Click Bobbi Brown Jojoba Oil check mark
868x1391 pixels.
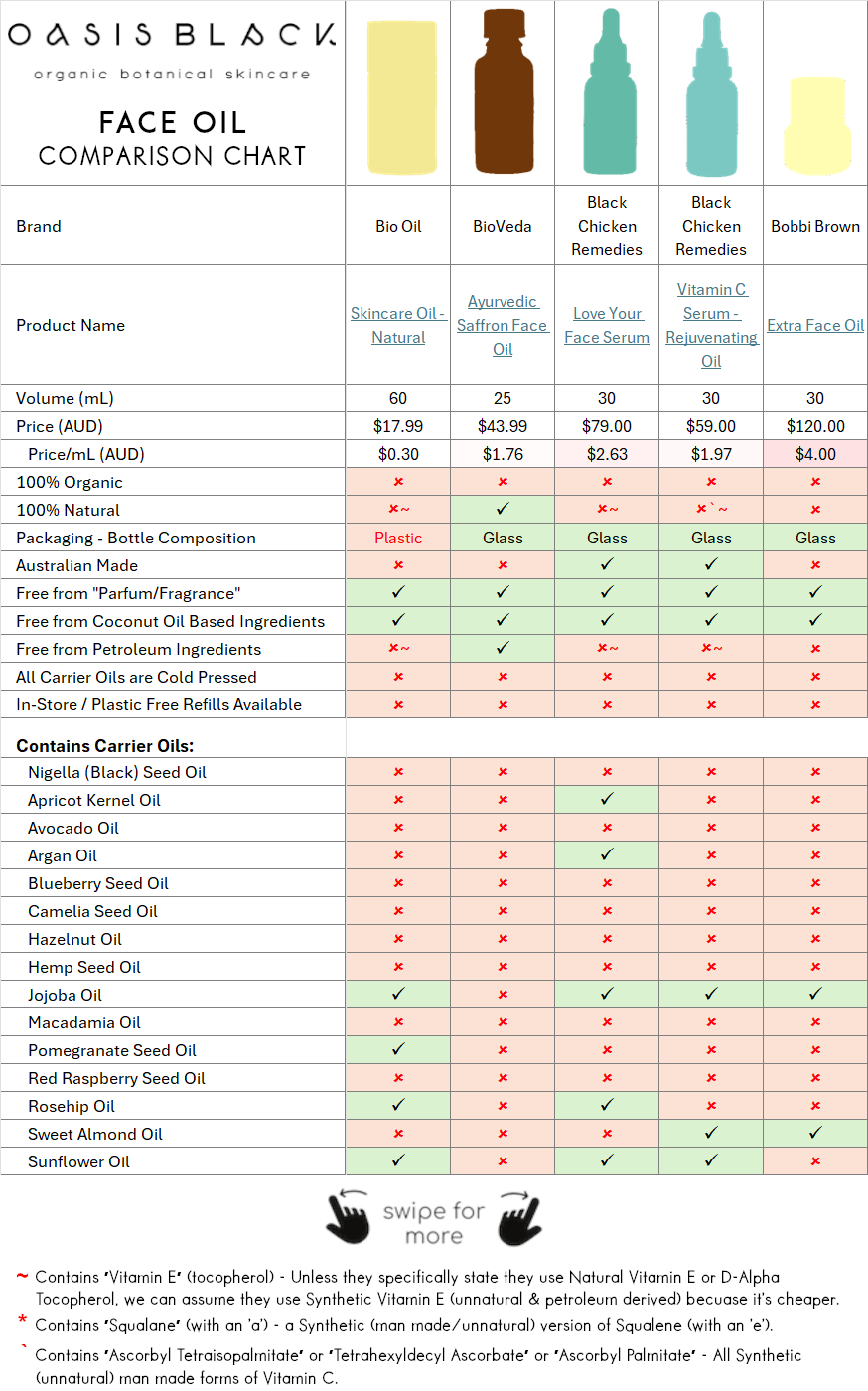(815, 994)
